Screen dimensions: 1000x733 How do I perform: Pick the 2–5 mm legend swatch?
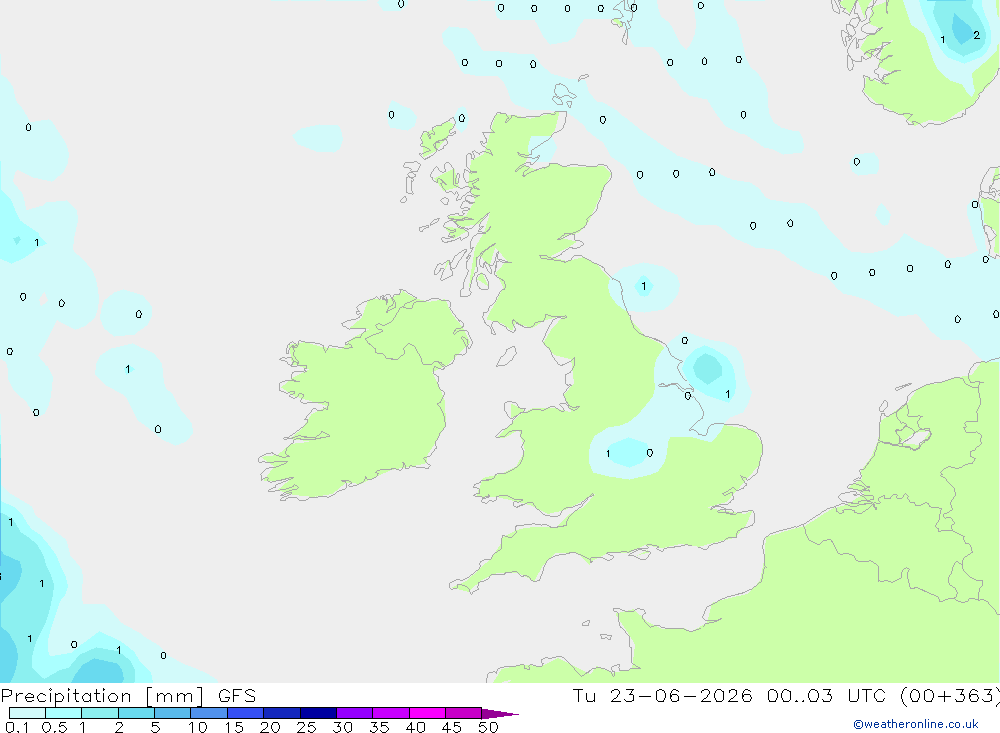click(136, 713)
